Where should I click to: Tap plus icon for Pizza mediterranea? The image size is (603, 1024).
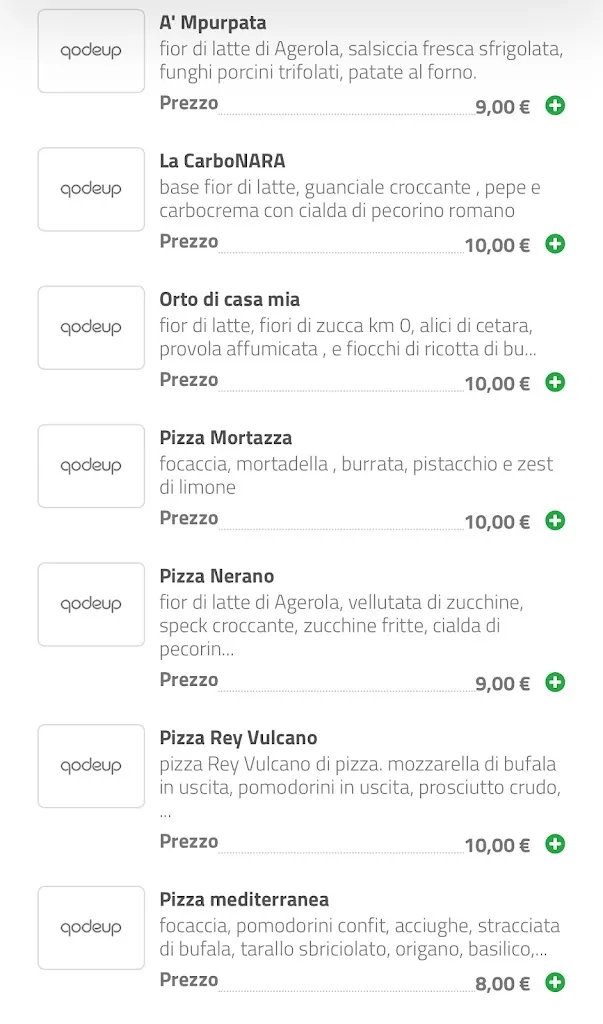point(555,982)
